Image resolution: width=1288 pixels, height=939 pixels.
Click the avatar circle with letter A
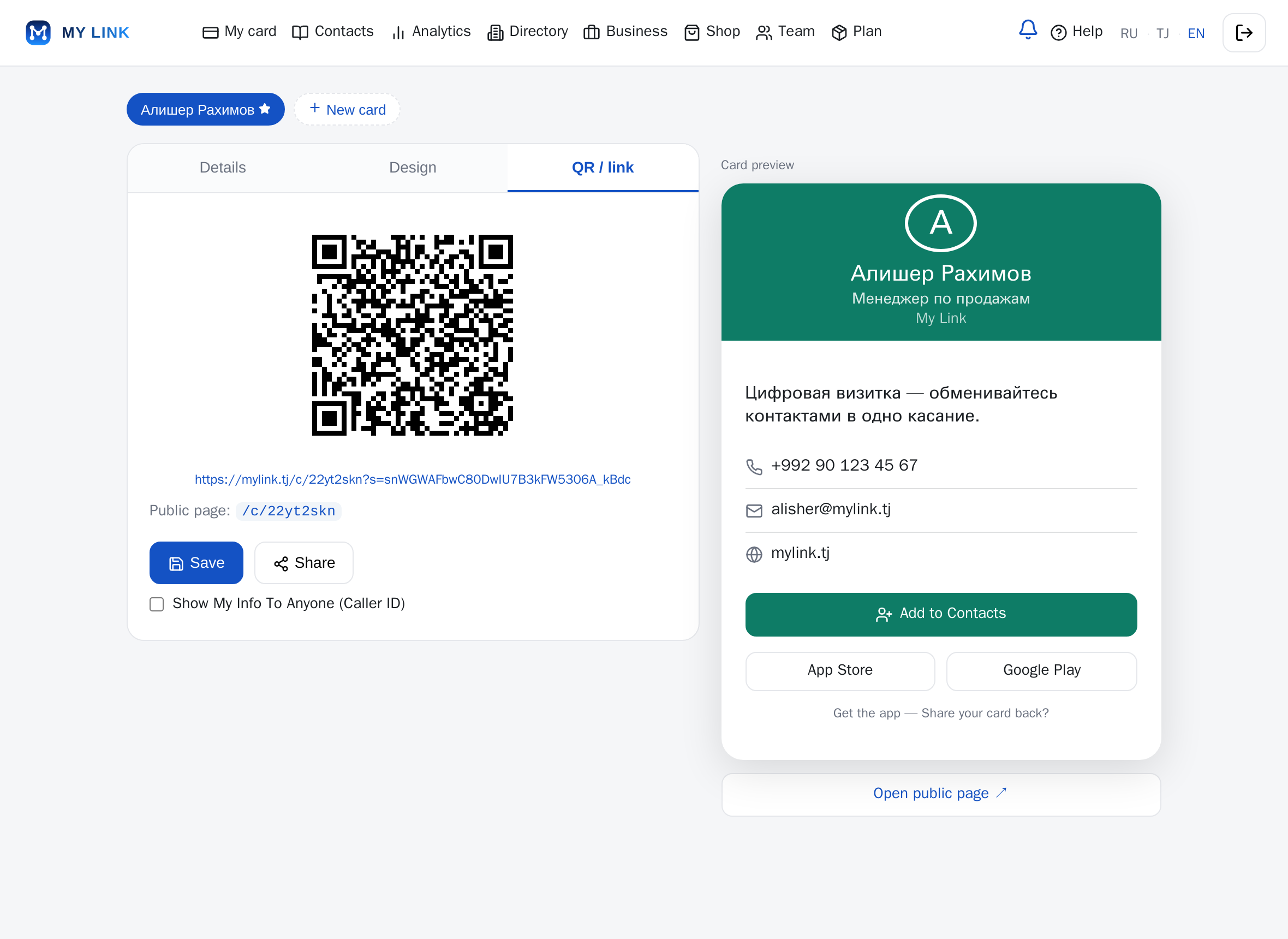[941, 223]
